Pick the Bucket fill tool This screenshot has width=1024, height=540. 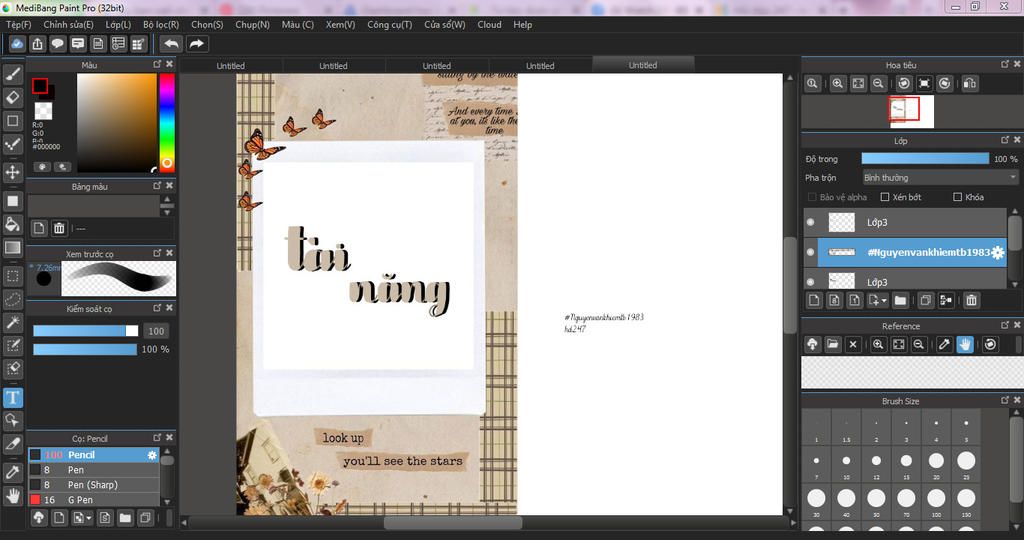click(12, 225)
